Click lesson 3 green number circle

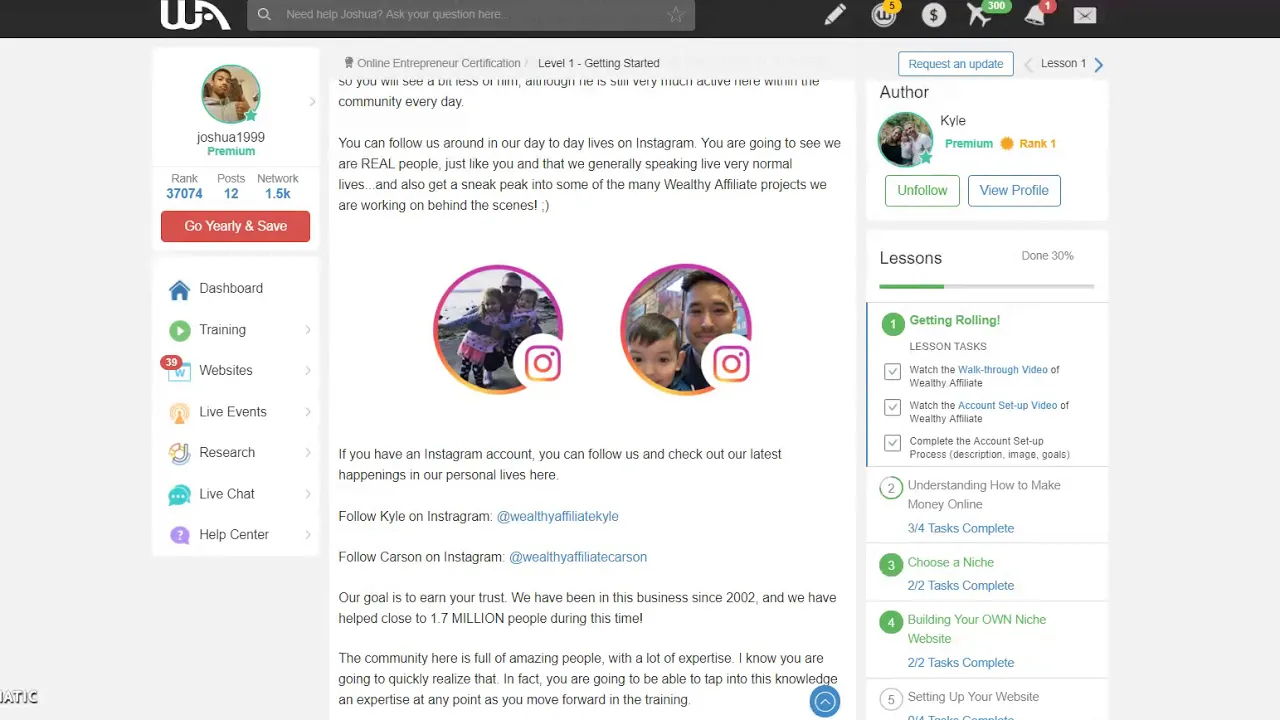pos(890,565)
